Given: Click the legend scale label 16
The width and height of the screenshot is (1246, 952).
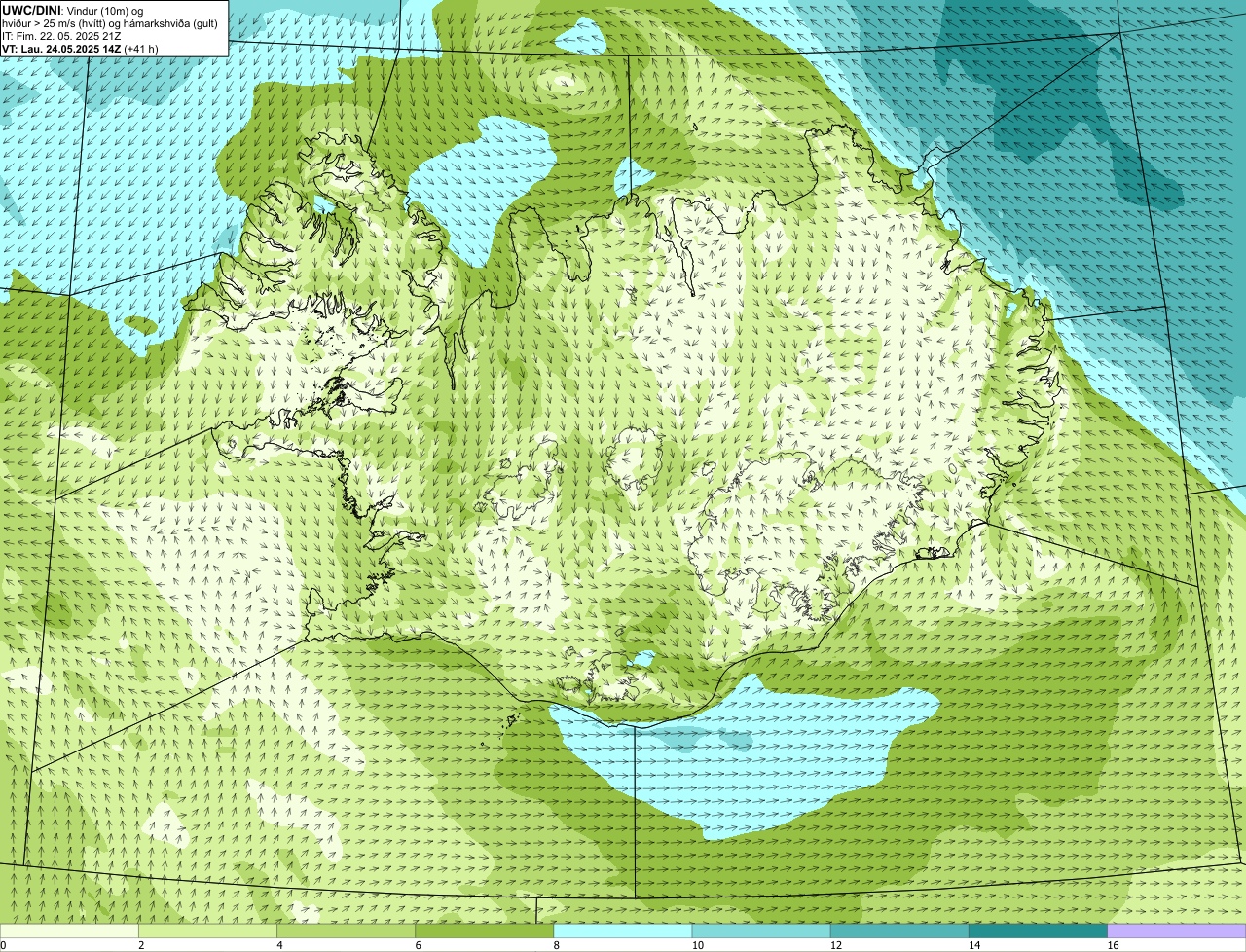Looking at the screenshot, I should (x=1113, y=945).
